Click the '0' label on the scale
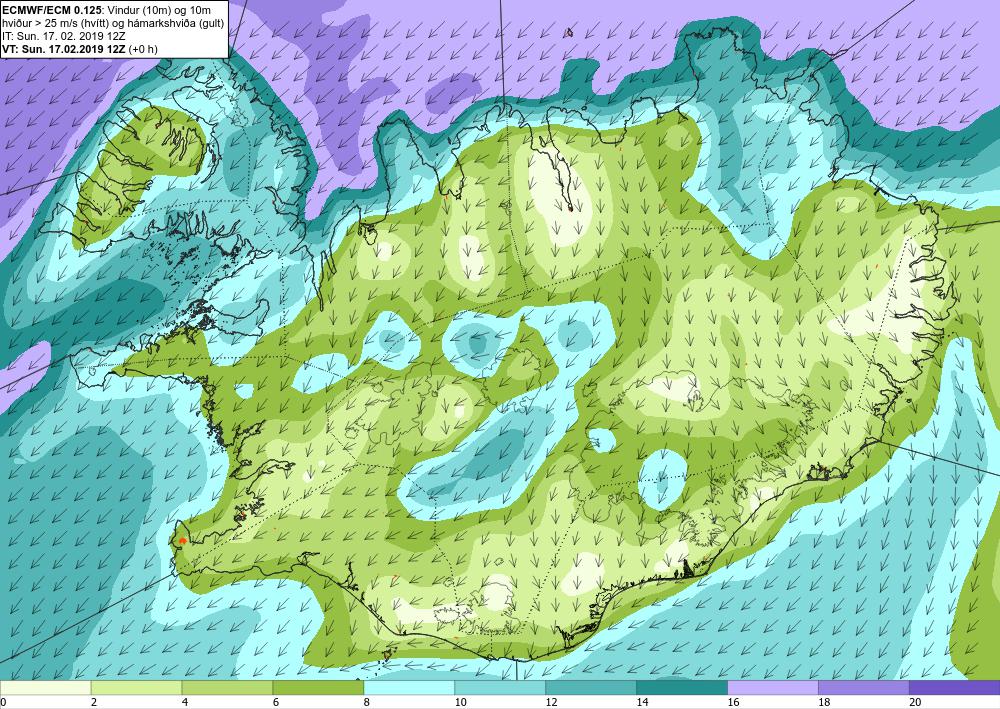The height and width of the screenshot is (709, 1000). tap(3, 702)
